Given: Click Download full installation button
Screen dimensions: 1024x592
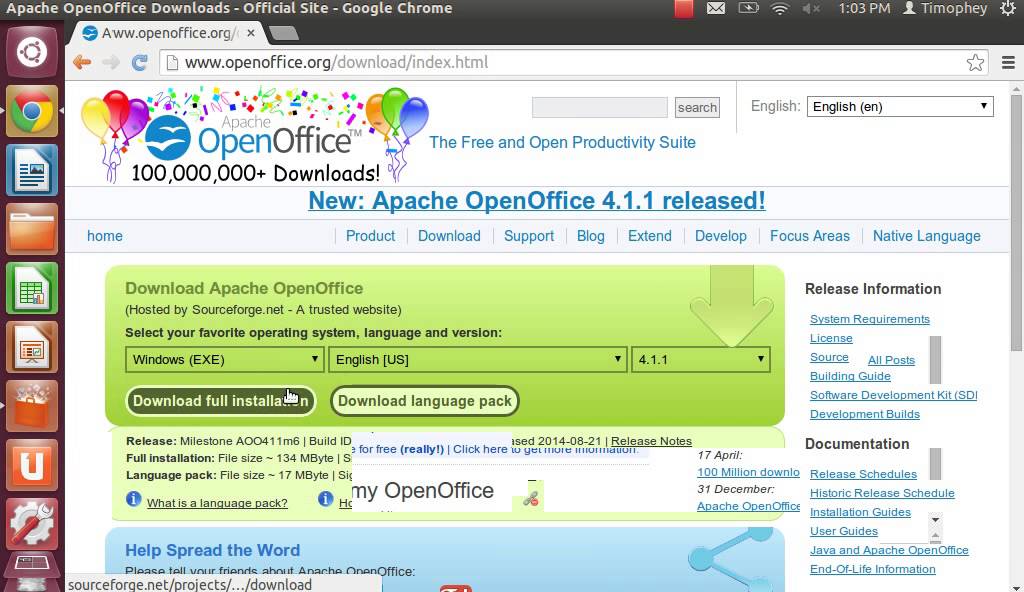Looking at the screenshot, I should (x=221, y=401).
